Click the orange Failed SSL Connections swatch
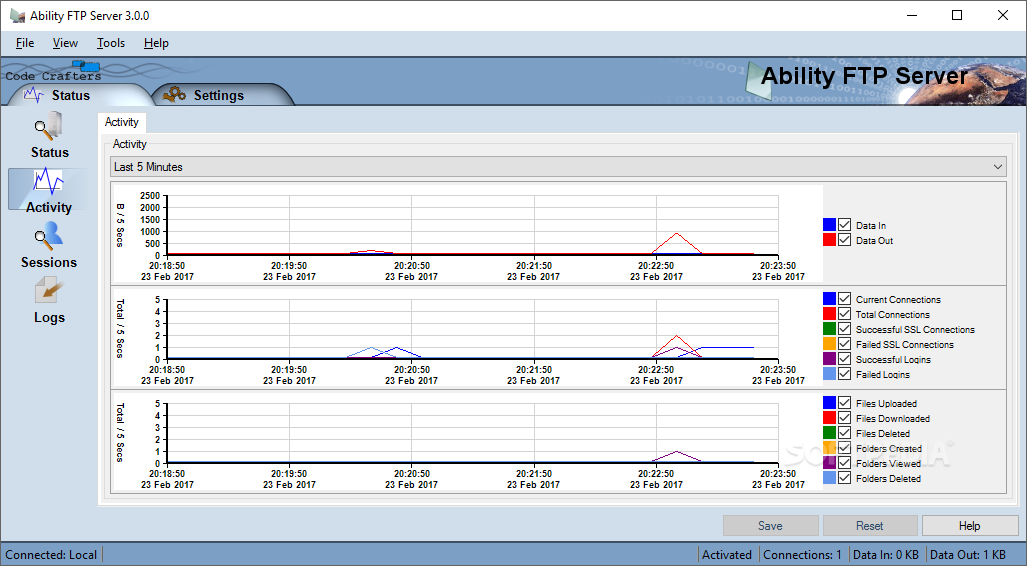The image size is (1027, 566). click(x=829, y=344)
